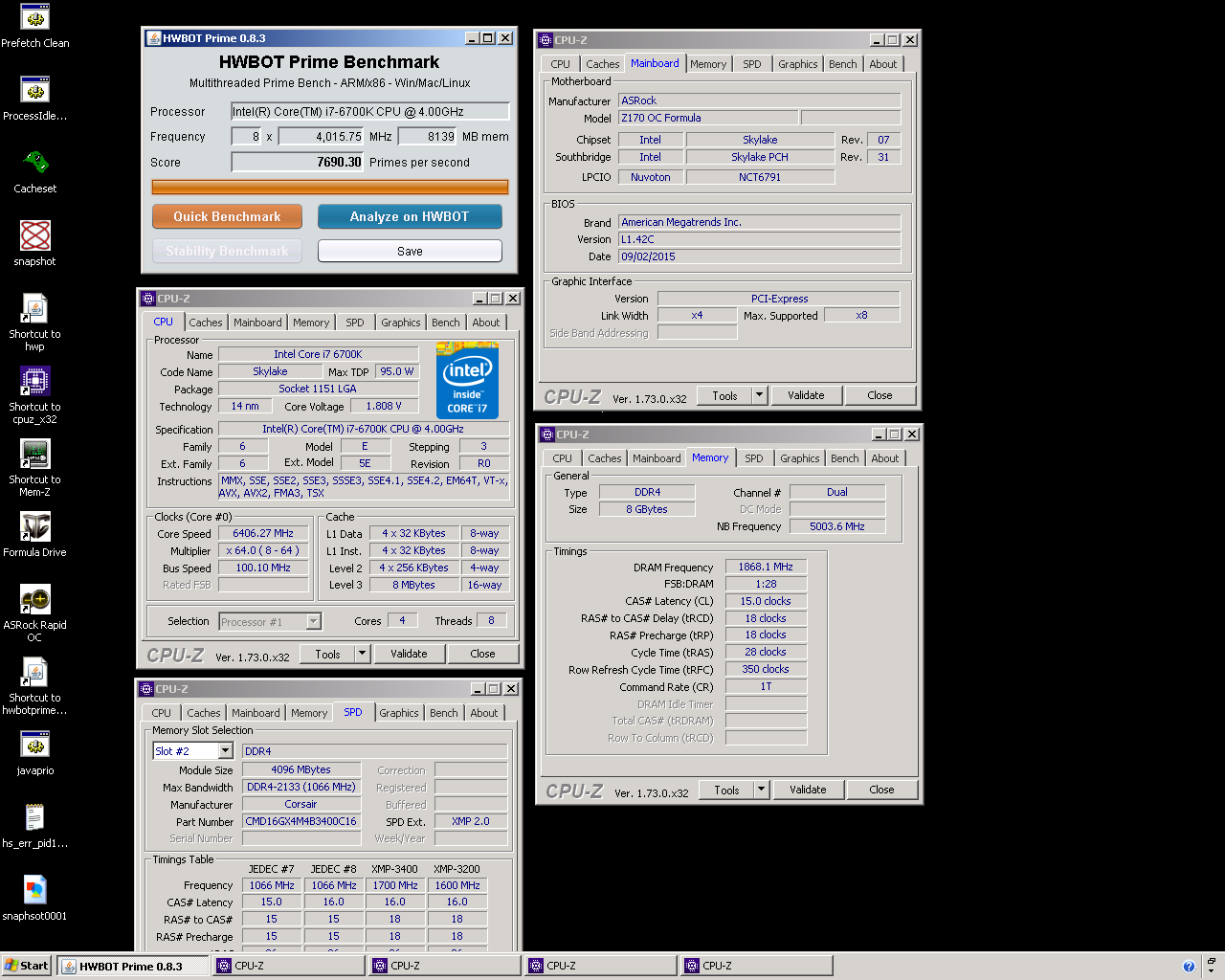Click Validate in the Memory CPU-Z window

point(808,790)
